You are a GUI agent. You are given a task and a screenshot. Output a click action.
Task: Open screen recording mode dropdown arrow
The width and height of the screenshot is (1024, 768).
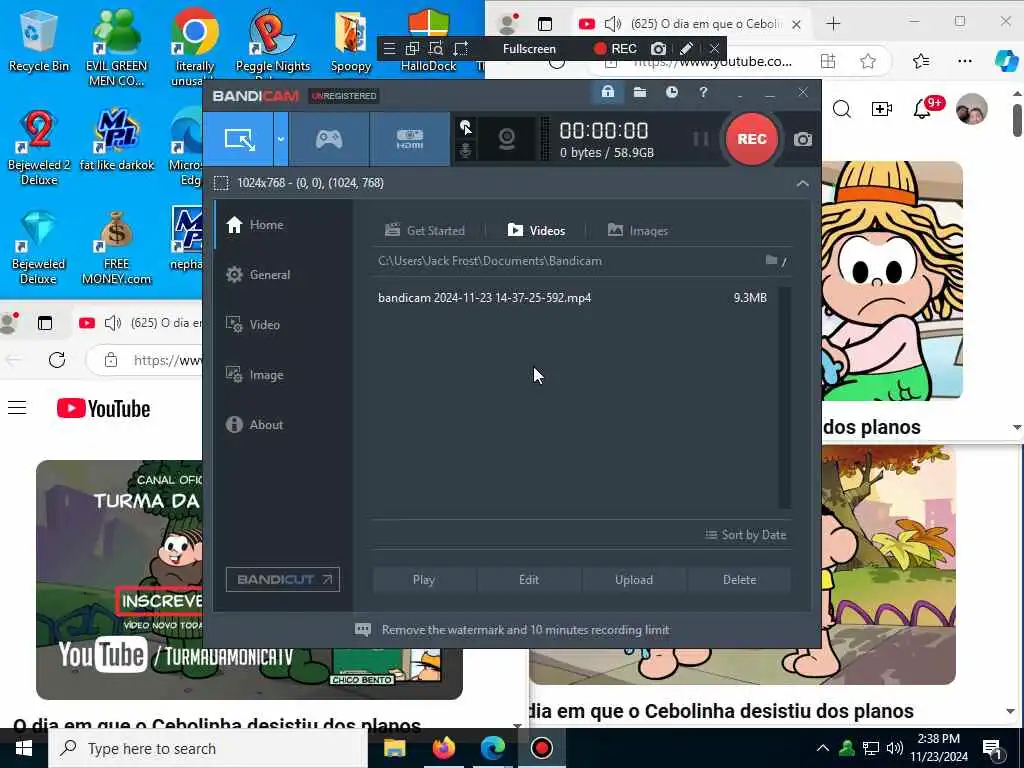(x=281, y=139)
